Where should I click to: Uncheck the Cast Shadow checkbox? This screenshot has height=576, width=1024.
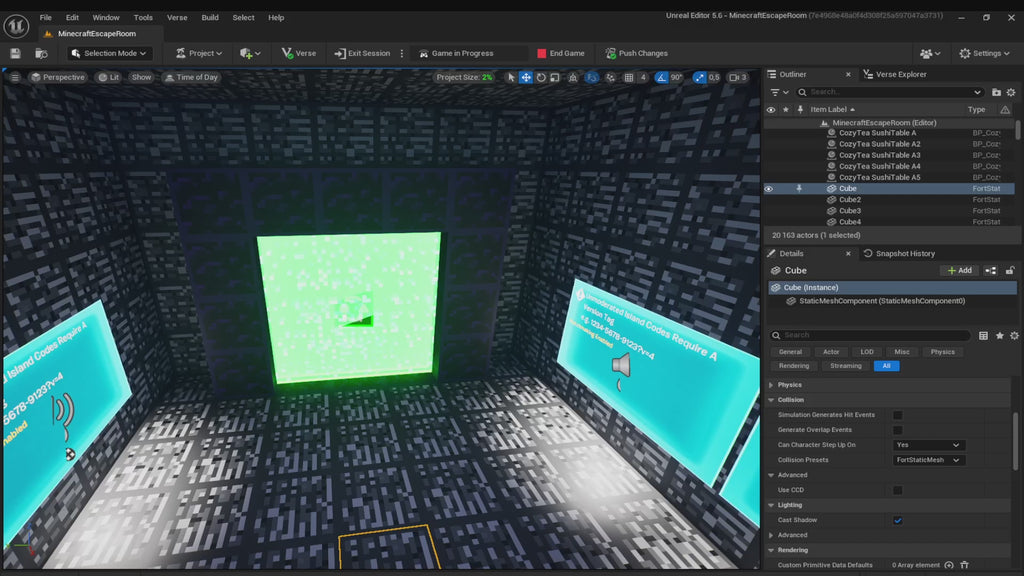[897, 520]
